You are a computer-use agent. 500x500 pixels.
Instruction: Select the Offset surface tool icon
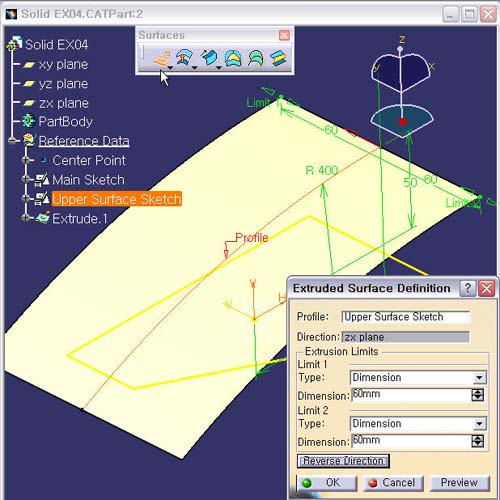[184, 58]
